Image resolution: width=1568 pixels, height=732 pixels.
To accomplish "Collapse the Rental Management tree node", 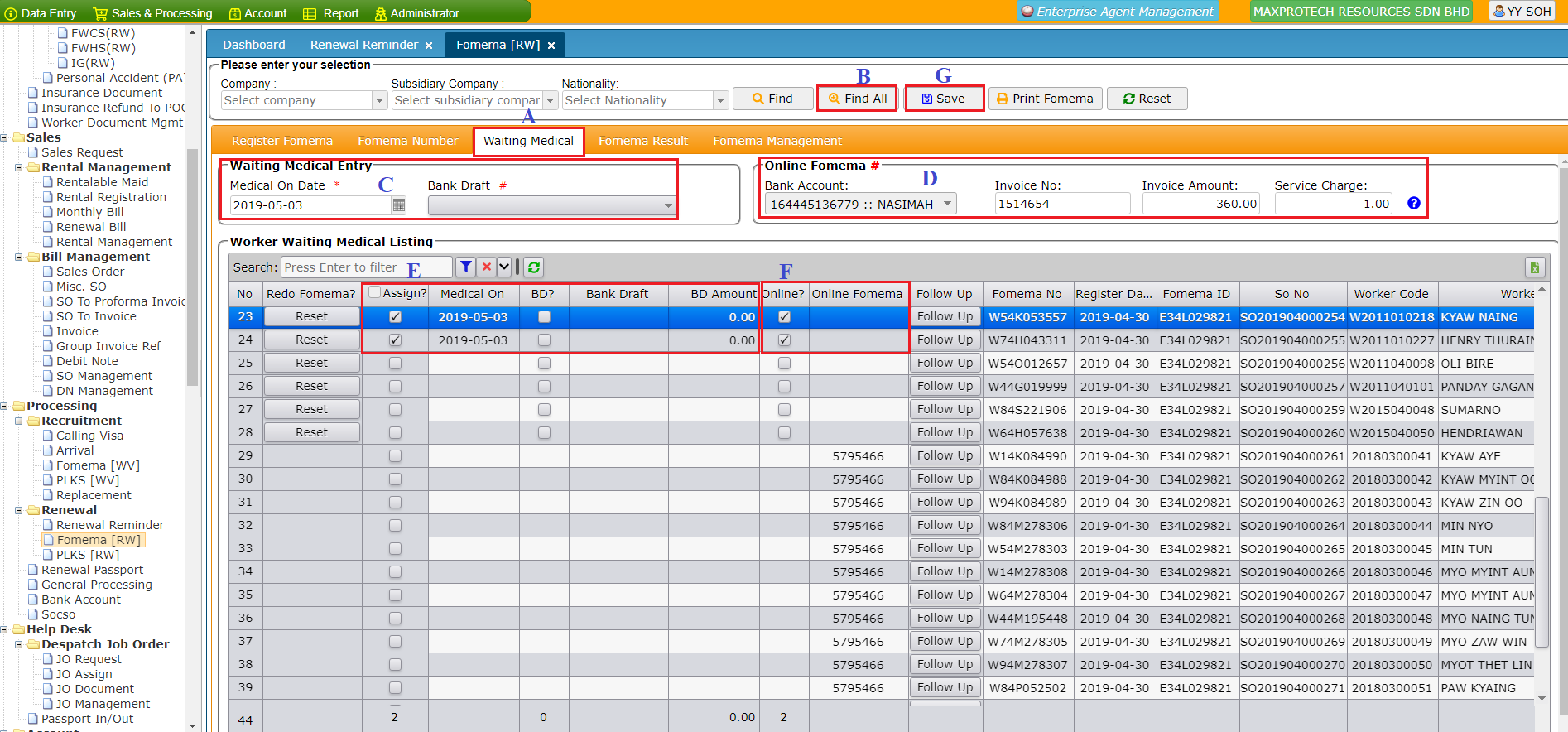I will (x=18, y=167).
